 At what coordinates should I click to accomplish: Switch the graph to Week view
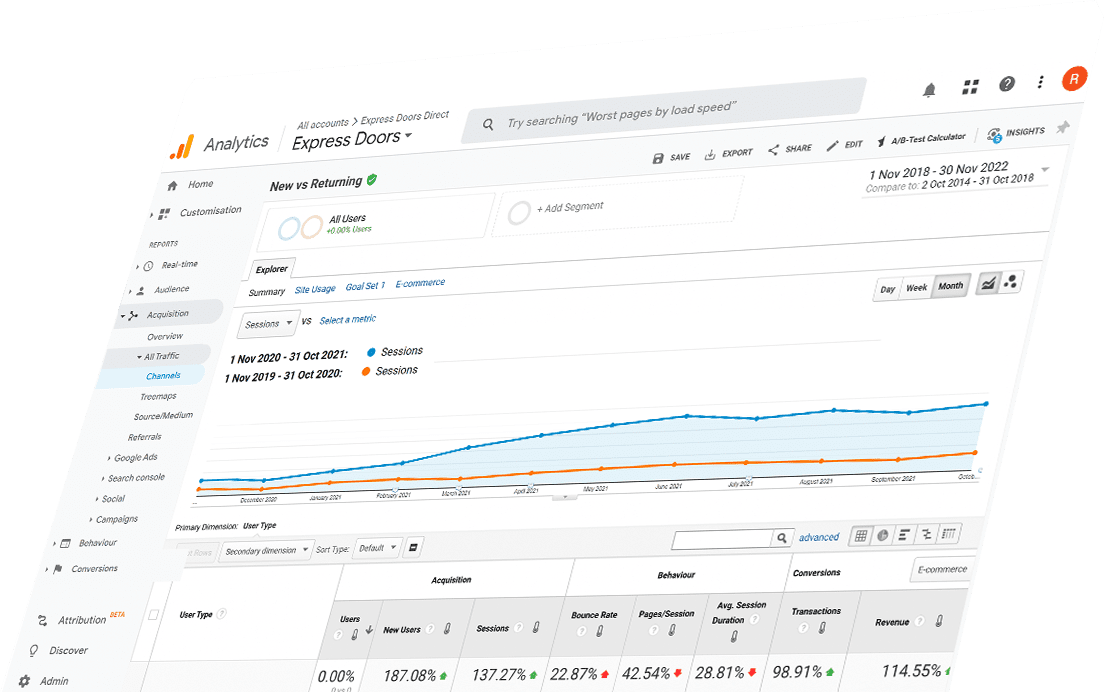917,288
